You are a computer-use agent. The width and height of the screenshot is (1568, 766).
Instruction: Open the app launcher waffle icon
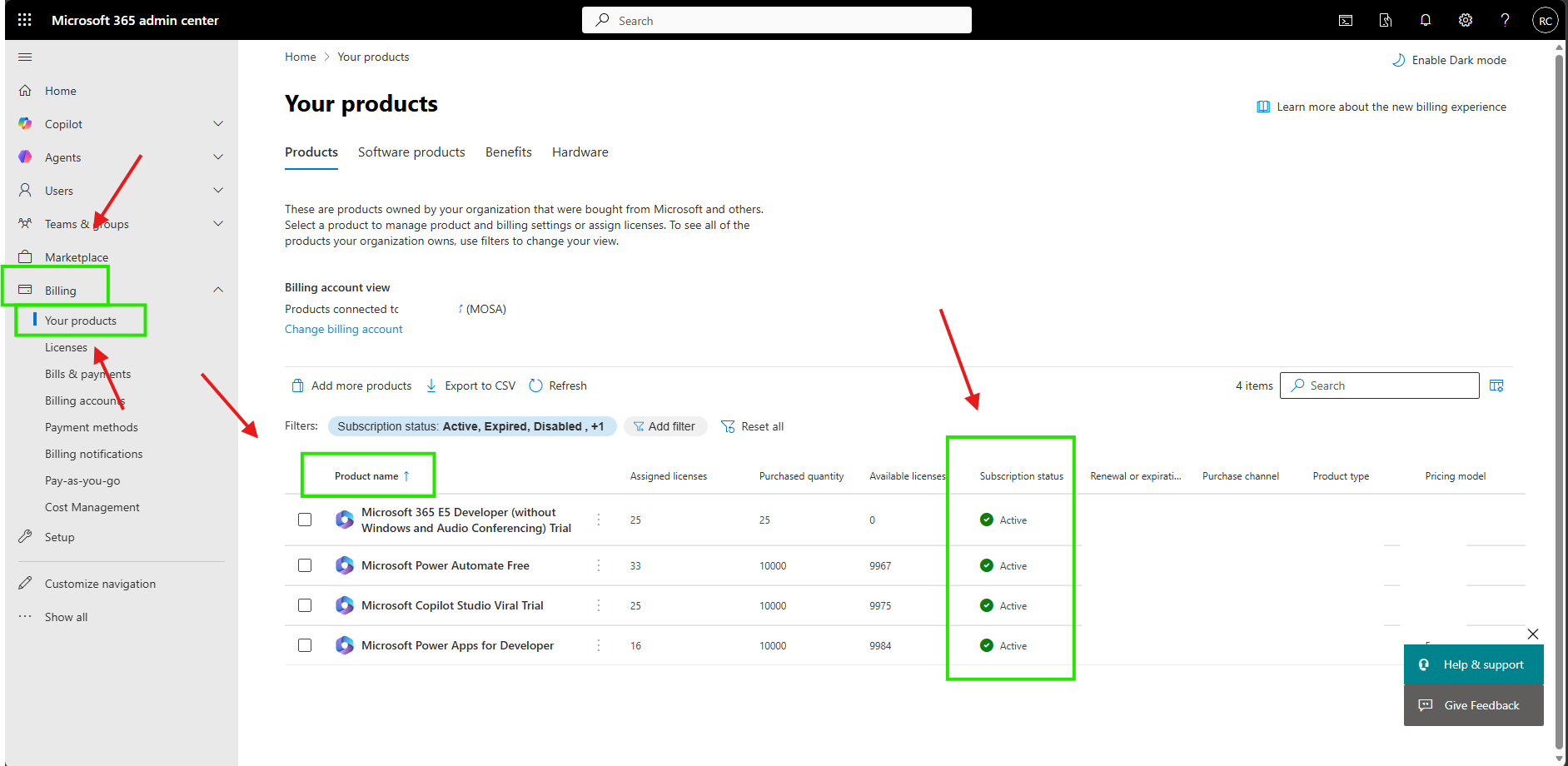click(25, 20)
